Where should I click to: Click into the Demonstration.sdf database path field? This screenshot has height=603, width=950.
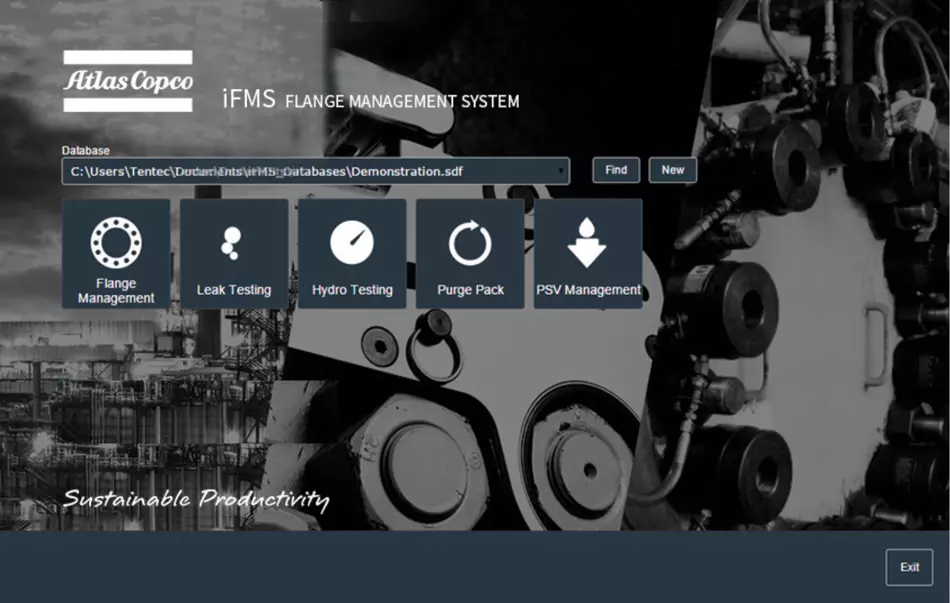click(x=300, y=171)
